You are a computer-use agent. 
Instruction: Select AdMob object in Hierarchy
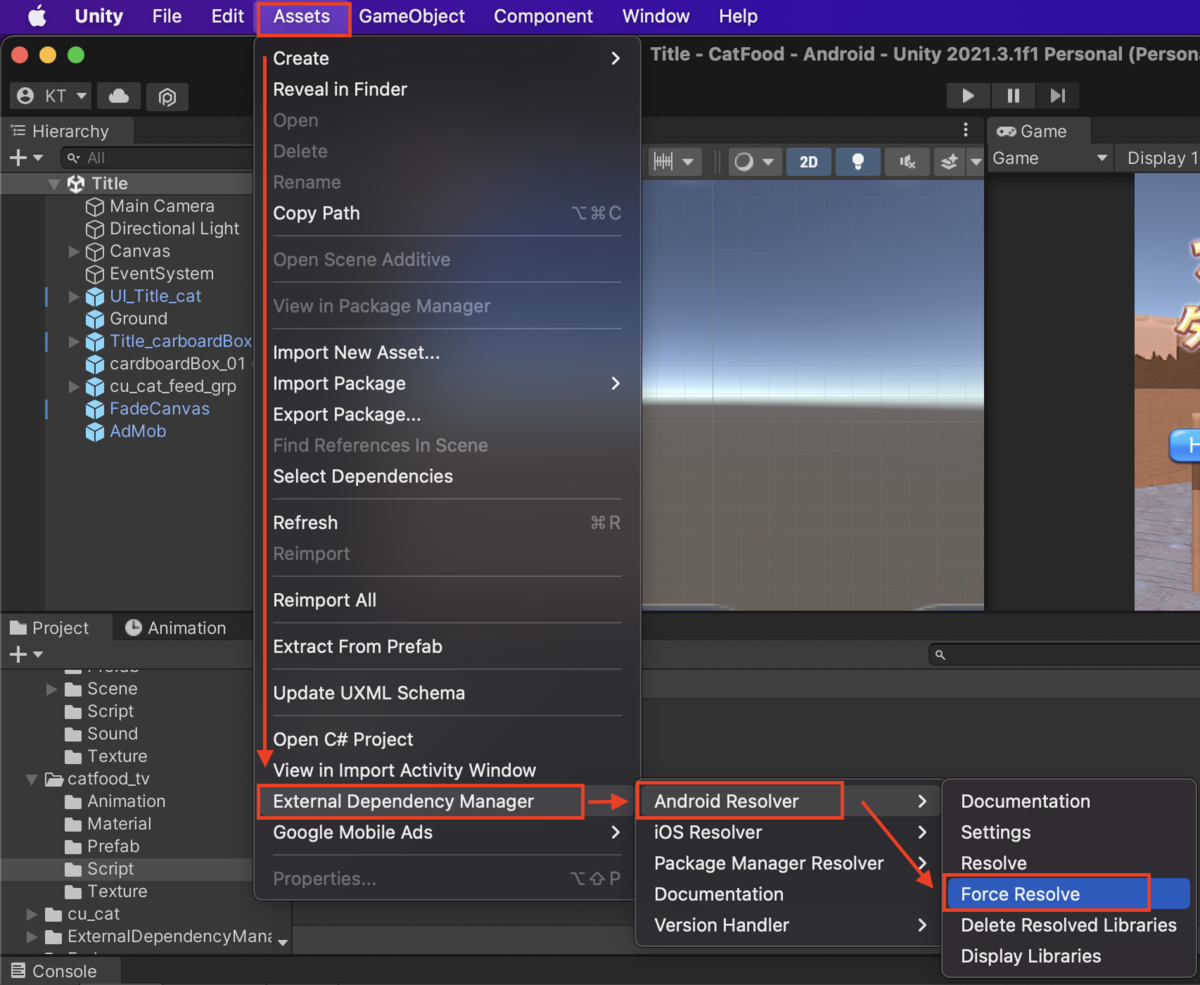click(138, 431)
